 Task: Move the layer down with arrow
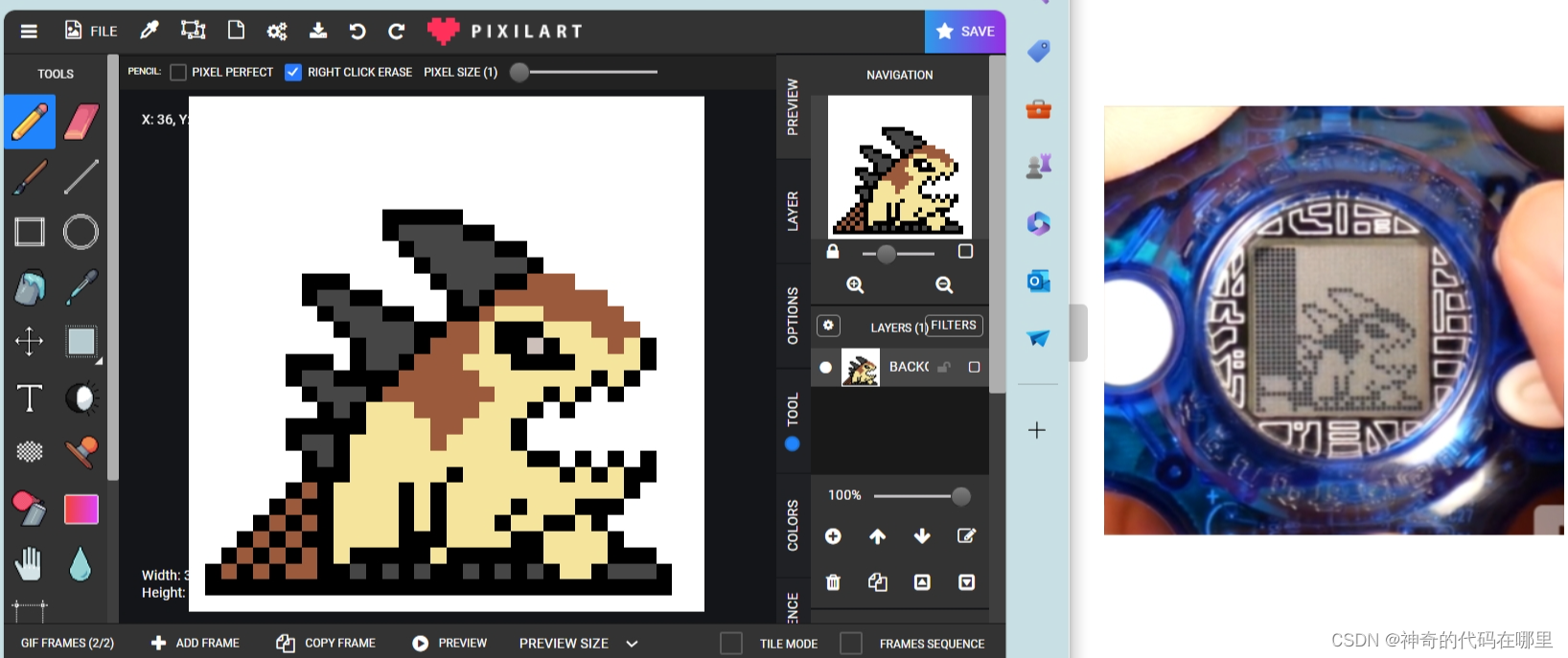click(x=922, y=536)
